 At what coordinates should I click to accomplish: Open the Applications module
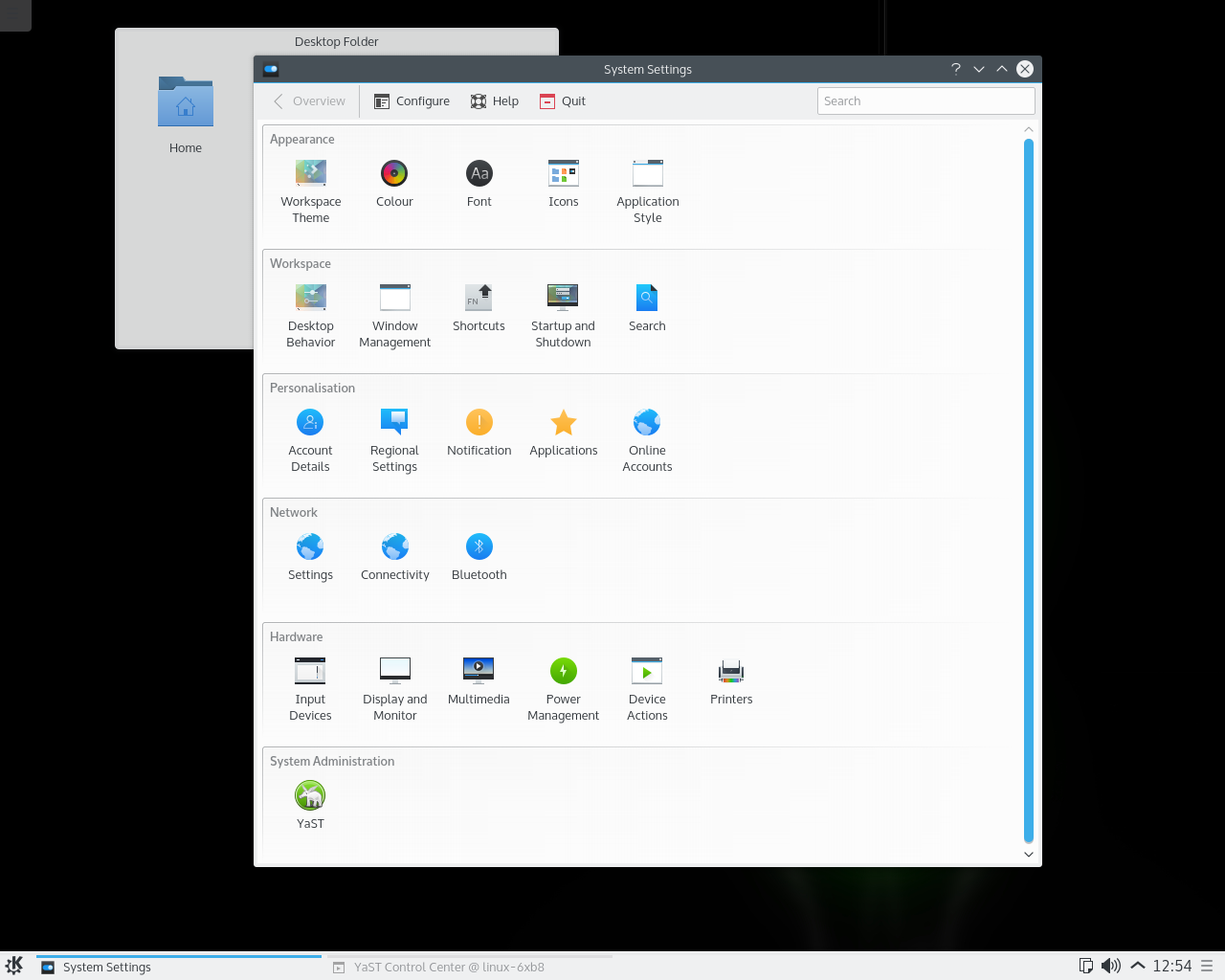(564, 433)
